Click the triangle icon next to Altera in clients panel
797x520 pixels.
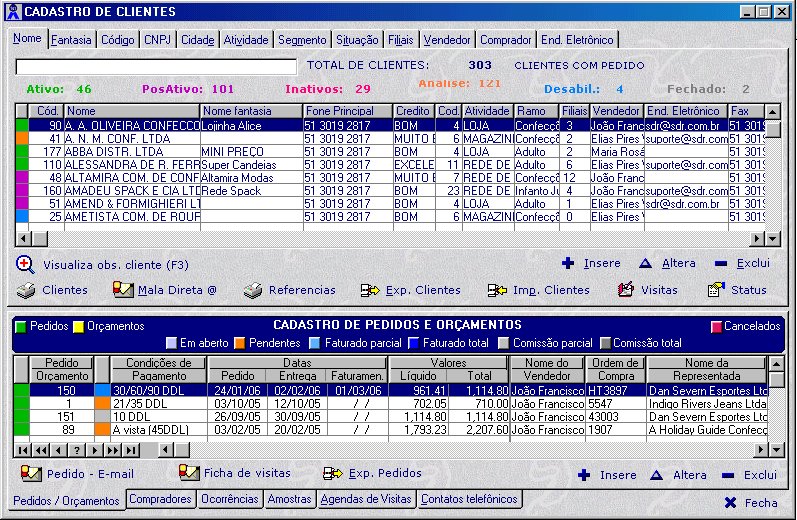click(x=645, y=263)
